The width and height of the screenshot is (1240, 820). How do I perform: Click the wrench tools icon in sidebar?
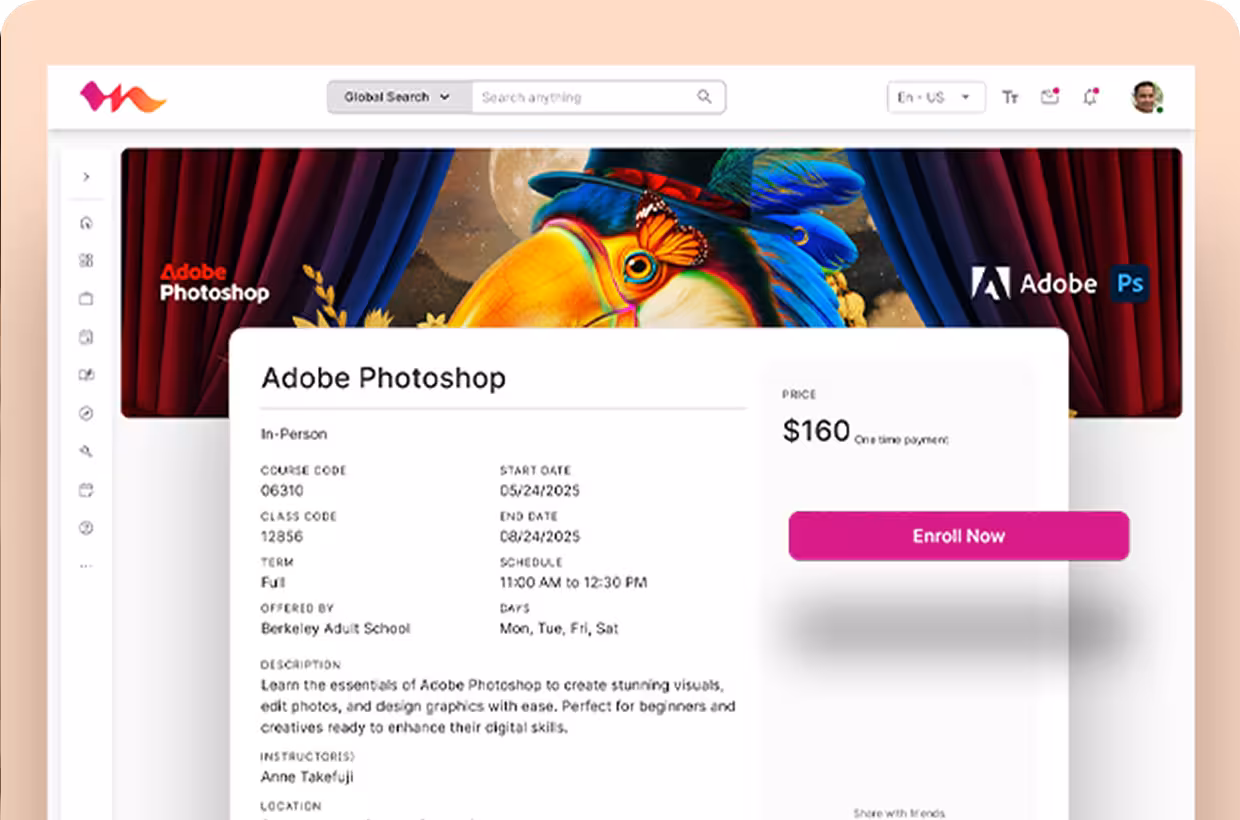tap(86, 452)
